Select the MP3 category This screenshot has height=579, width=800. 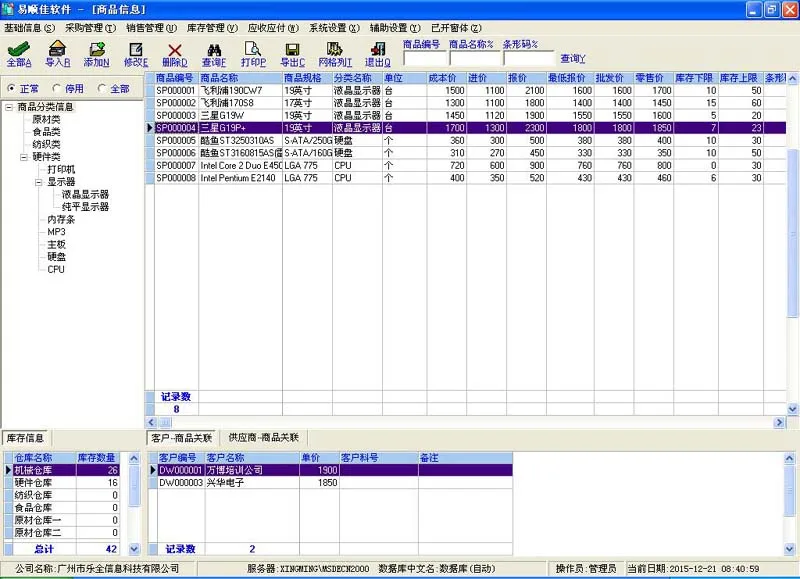pyautogui.click(x=56, y=232)
